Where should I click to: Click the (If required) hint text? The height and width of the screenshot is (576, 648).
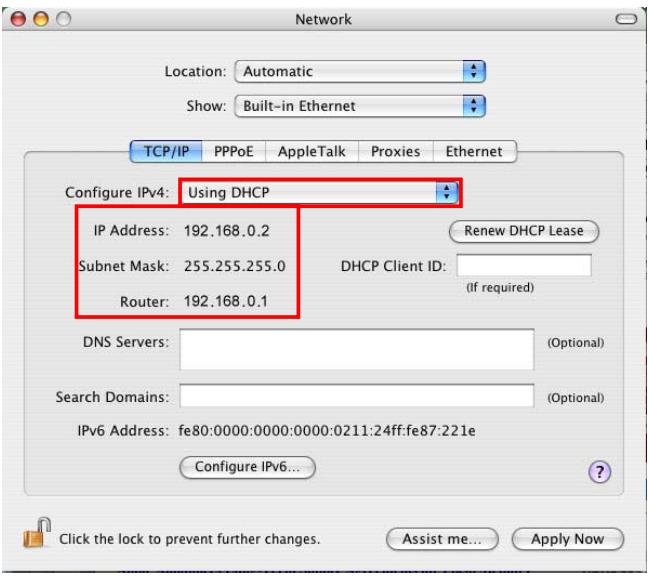tap(500, 287)
